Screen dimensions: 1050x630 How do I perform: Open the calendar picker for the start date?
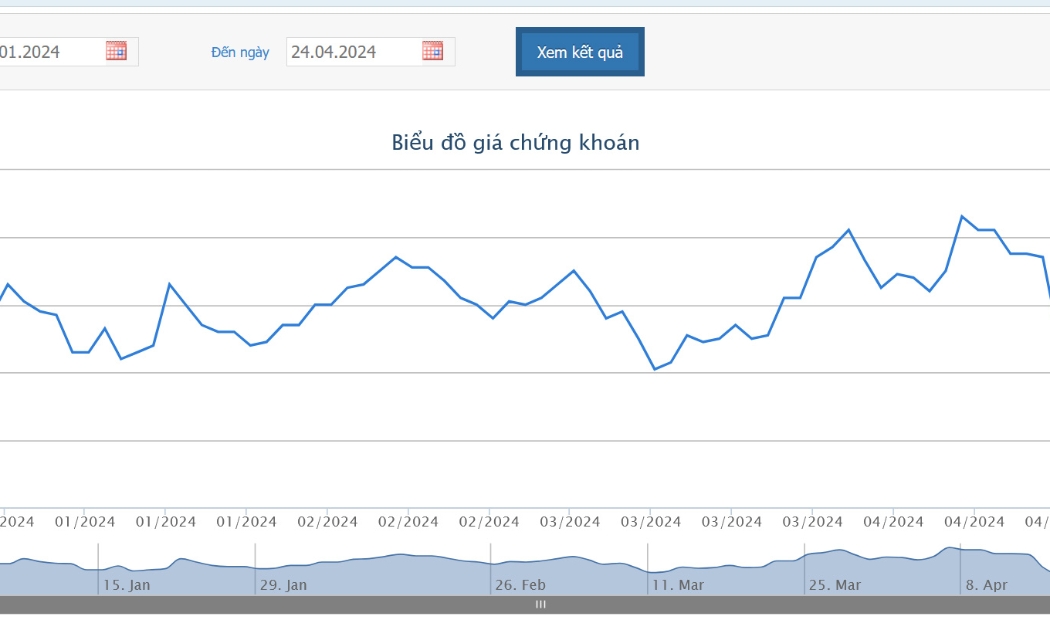pyautogui.click(x=116, y=51)
